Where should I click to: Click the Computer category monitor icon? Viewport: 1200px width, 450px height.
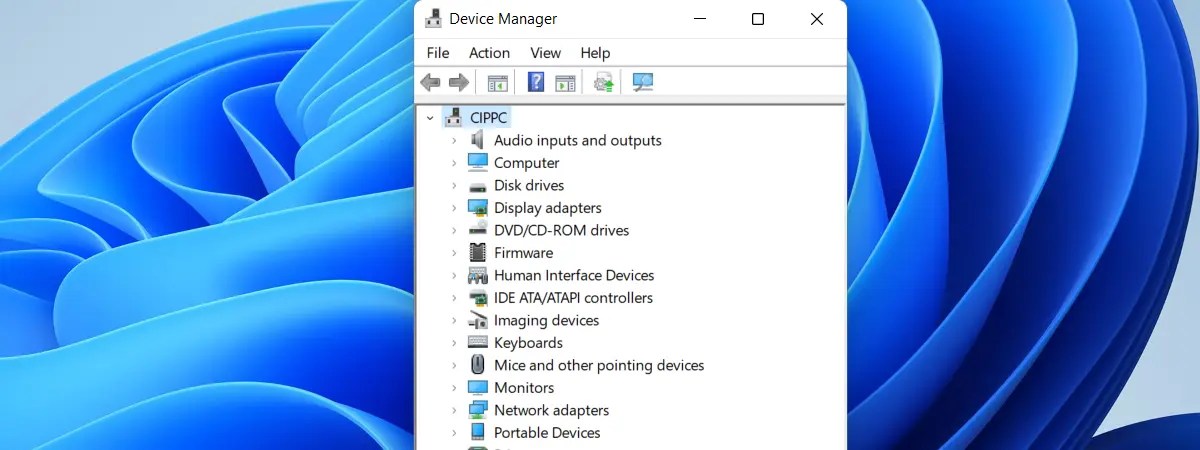pos(477,162)
